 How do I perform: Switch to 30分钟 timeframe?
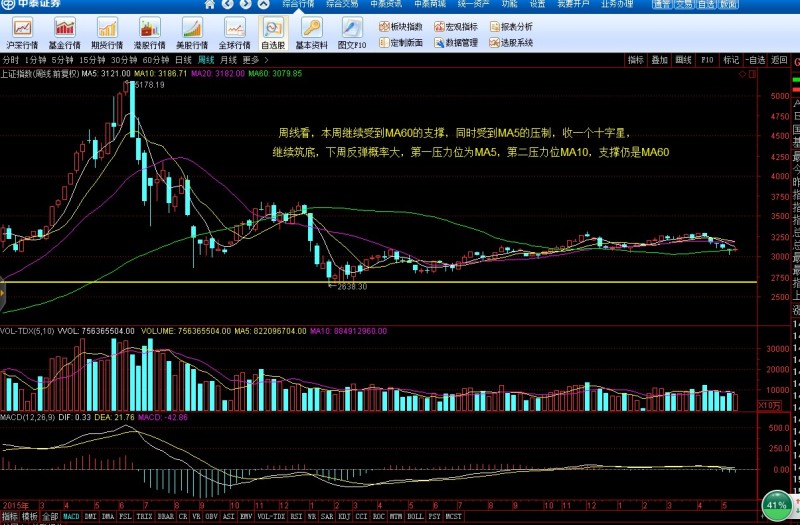[x=123, y=60]
